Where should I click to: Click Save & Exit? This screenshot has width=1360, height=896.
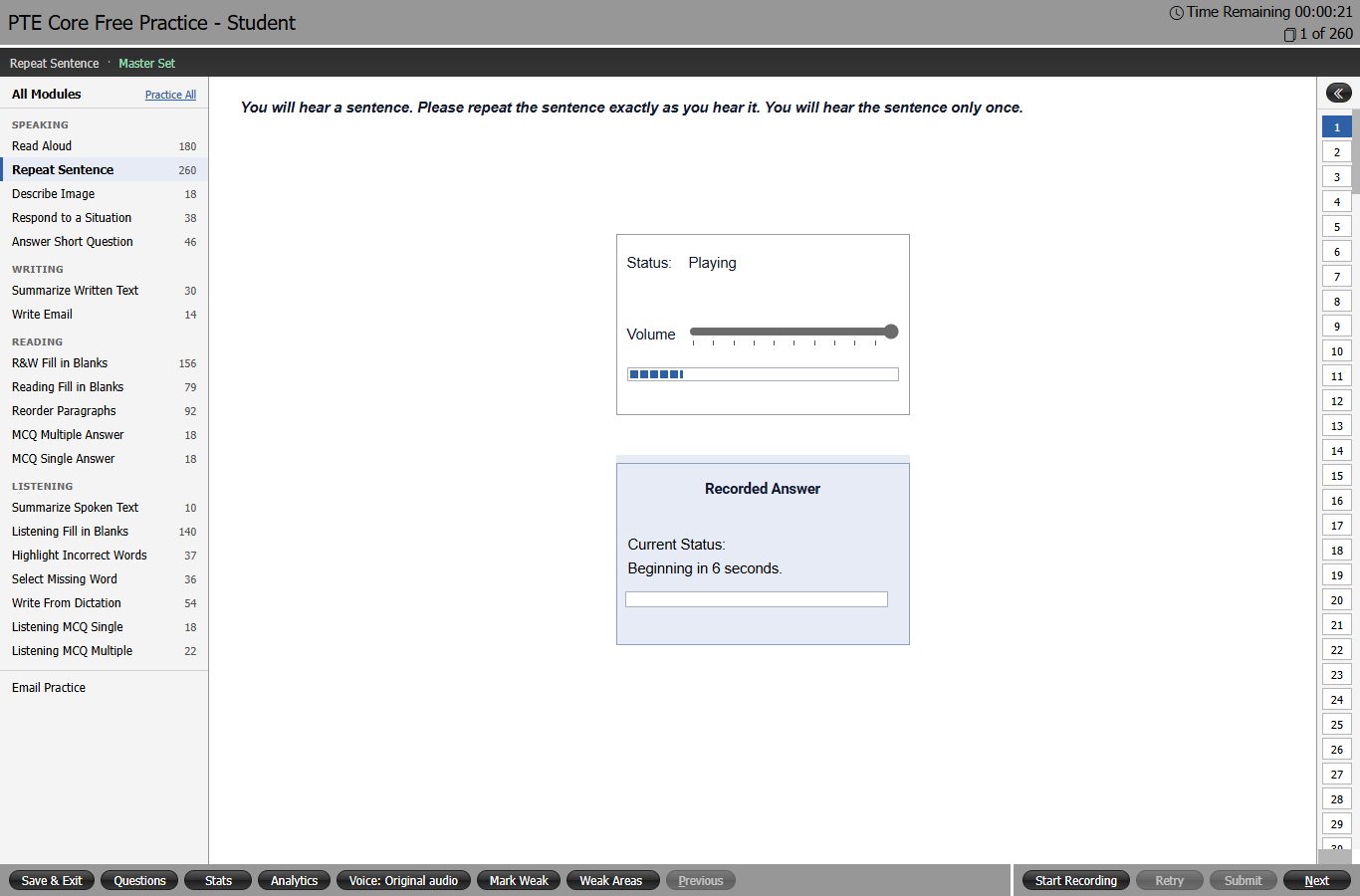[52, 881]
